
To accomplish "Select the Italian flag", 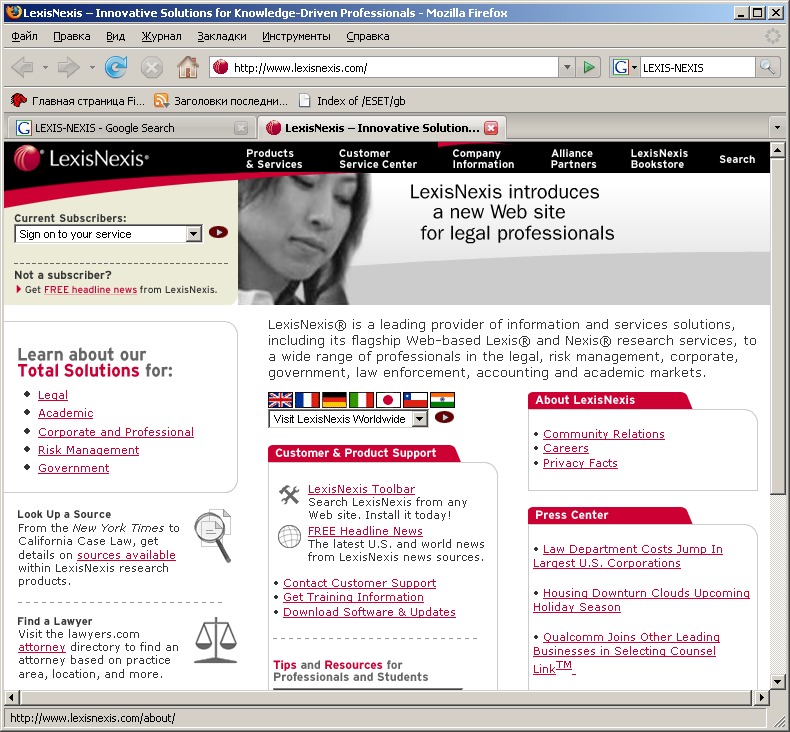I will (x=361, y=400).
